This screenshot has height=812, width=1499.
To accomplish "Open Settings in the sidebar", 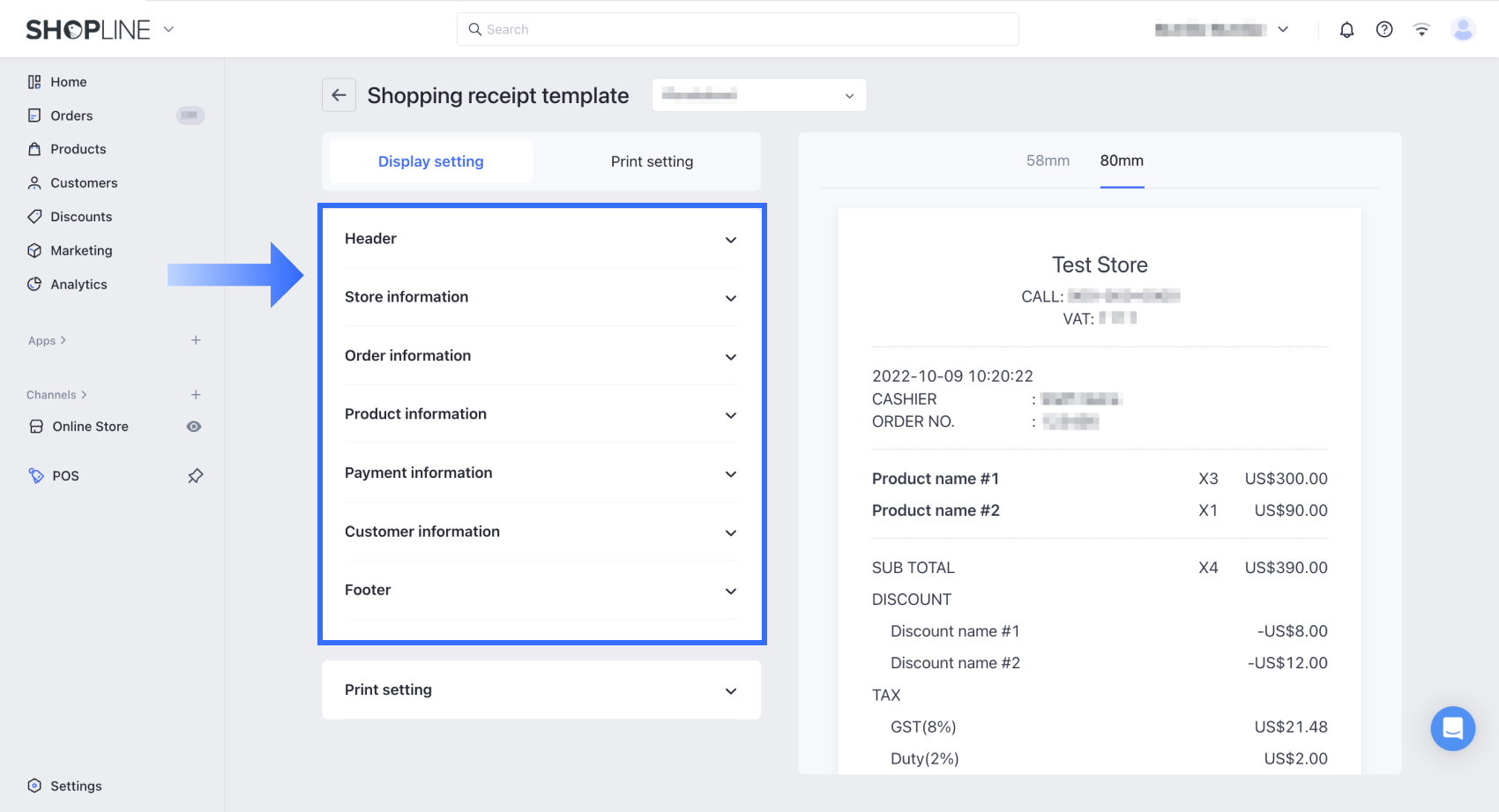I will (x=76, y=786).
